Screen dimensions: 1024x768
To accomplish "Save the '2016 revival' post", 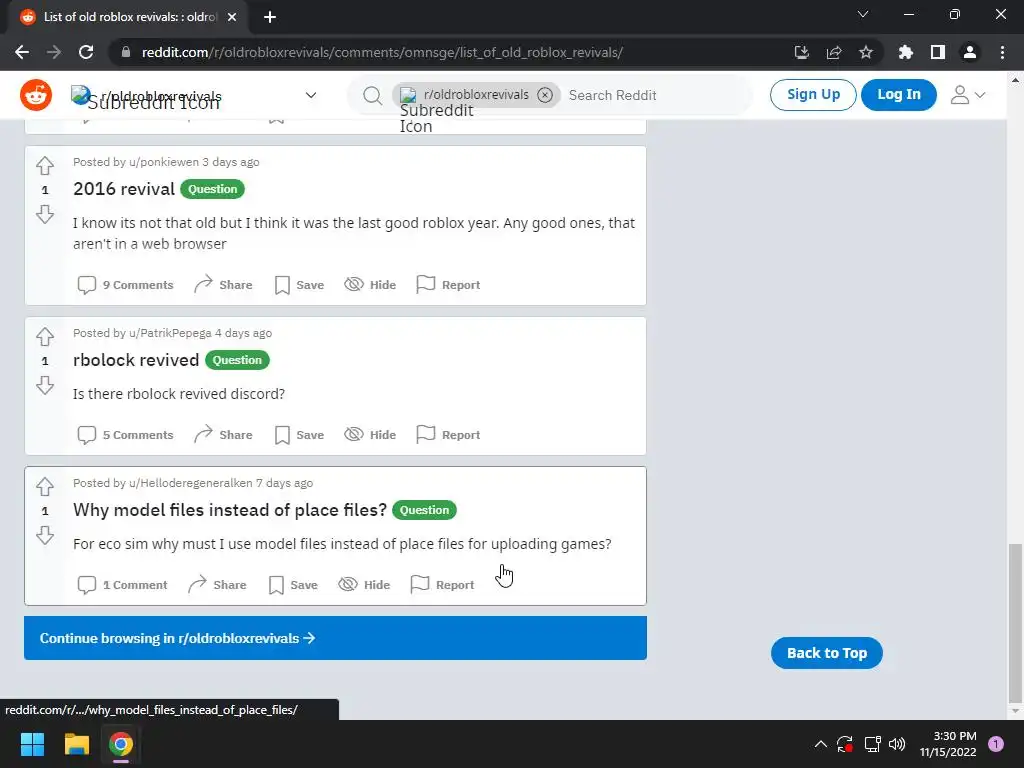I will [299, 285].
